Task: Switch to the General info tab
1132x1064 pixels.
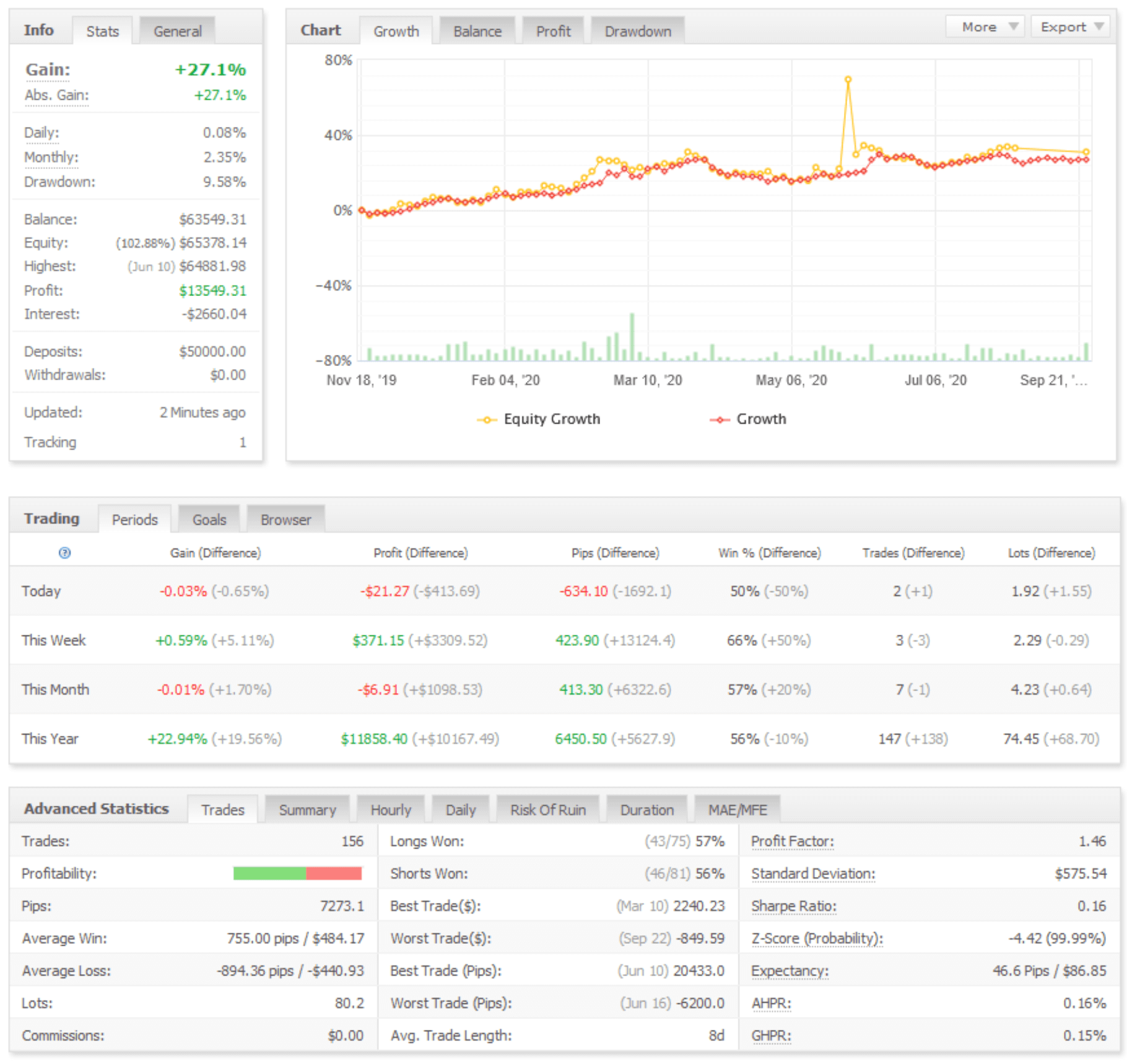Action: click(x=177, y=31)
